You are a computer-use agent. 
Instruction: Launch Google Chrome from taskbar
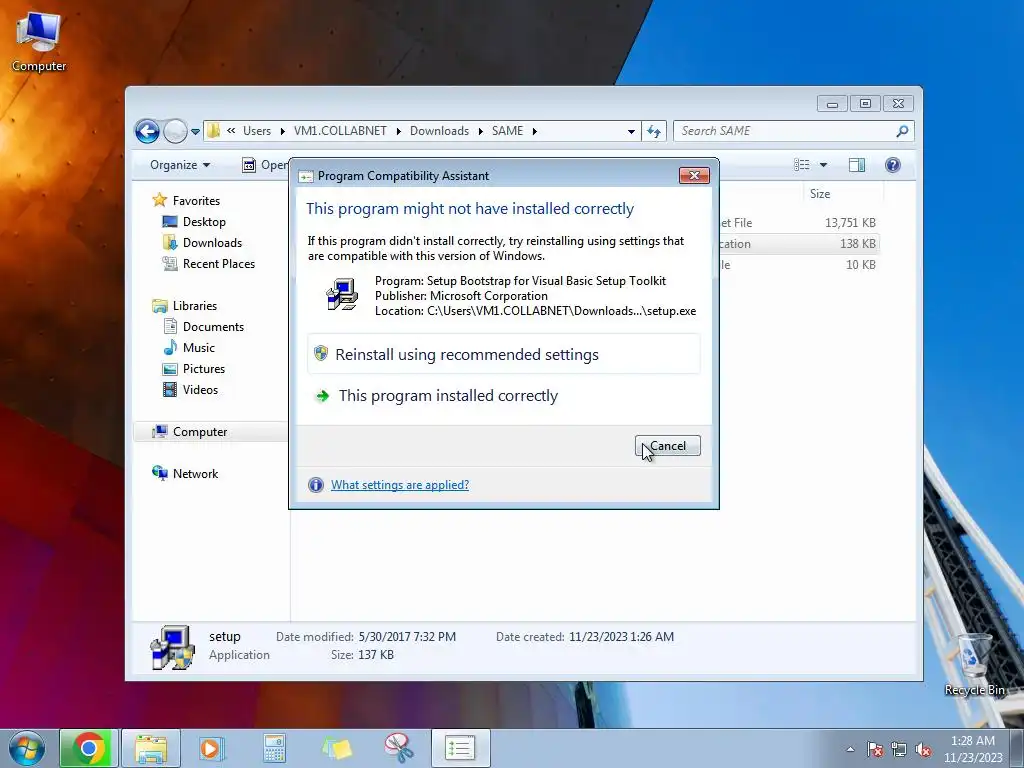coord(89,748)
